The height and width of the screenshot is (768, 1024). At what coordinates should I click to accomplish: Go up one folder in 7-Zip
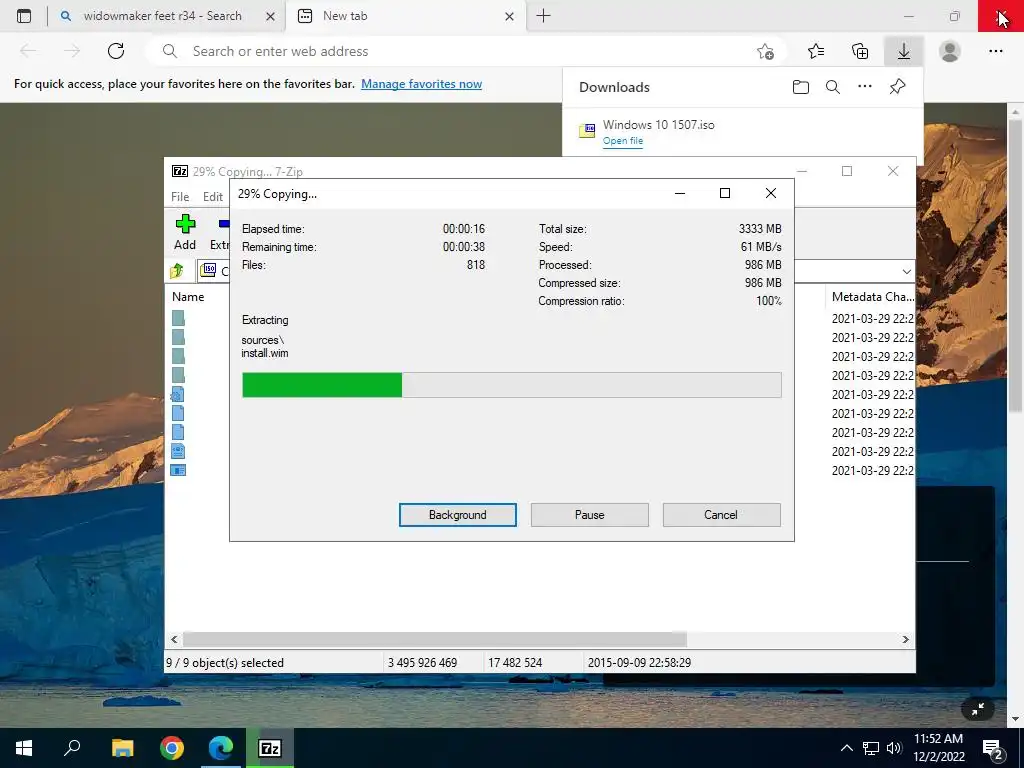point(177,270)
